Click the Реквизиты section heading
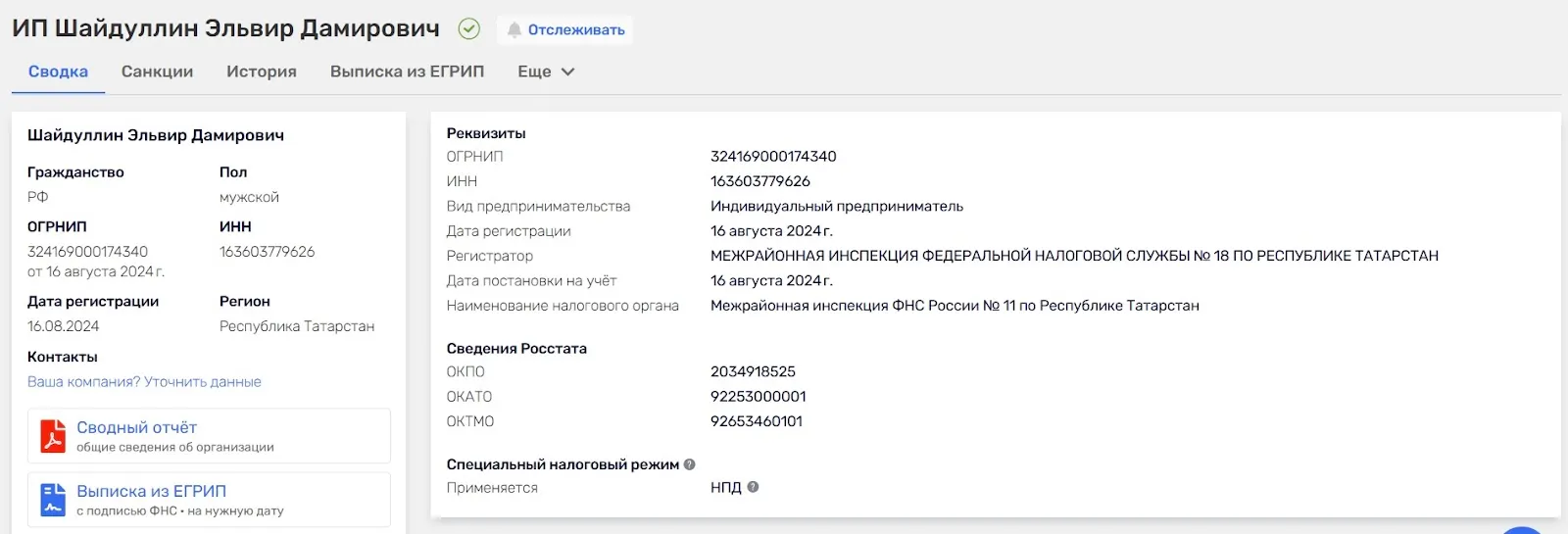Viewport: 1568px width, 534px height. [486, 133]
